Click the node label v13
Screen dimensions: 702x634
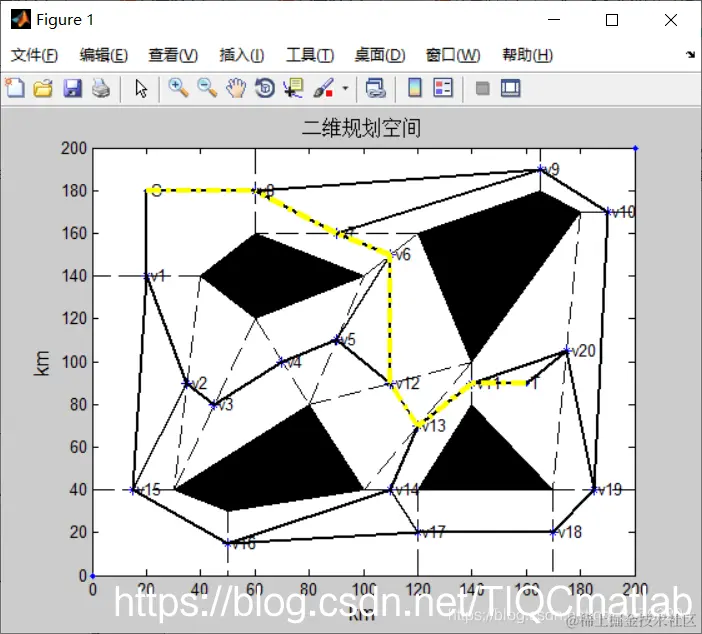434,426
